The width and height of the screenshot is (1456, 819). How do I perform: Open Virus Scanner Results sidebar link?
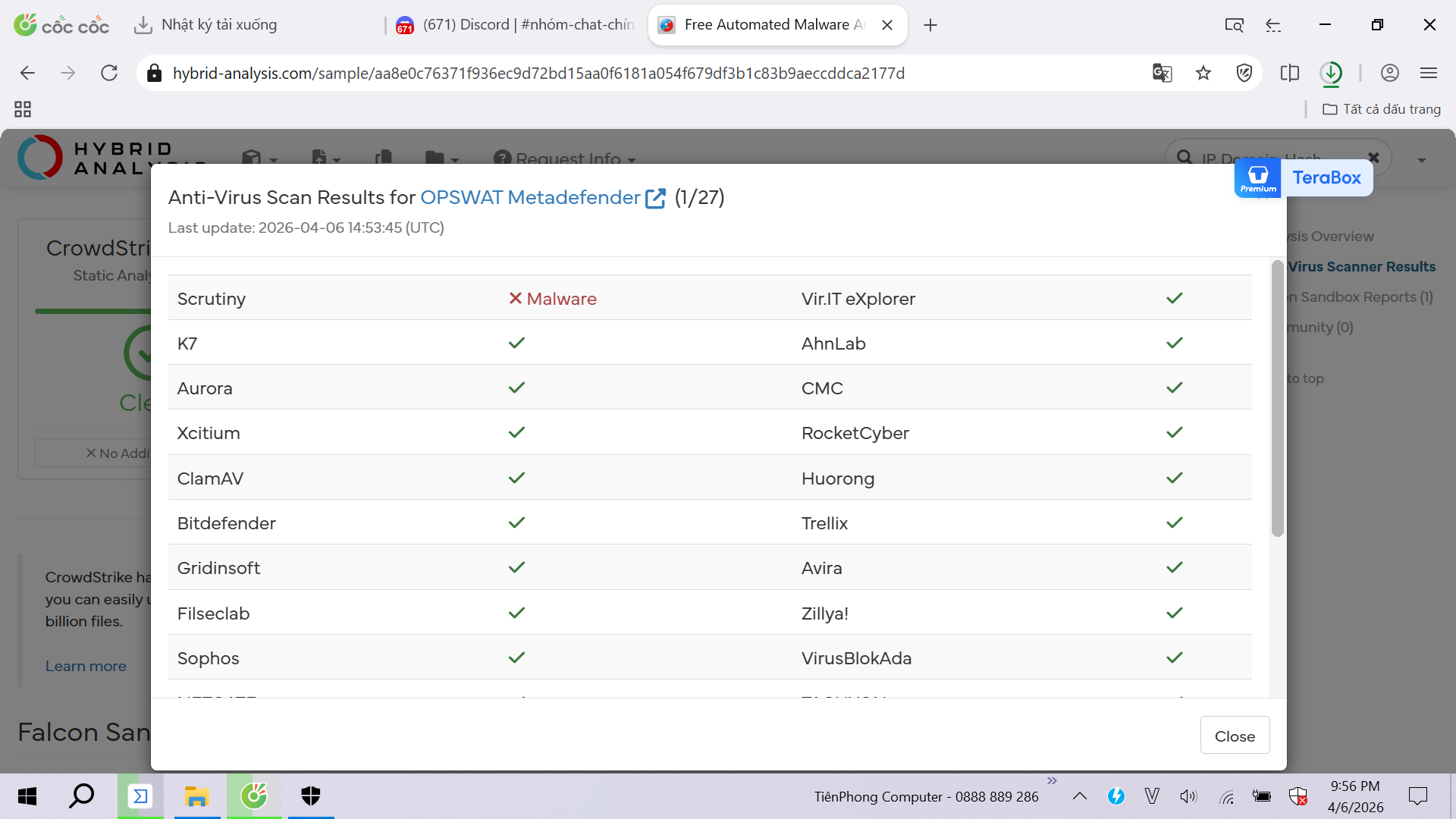click(x=1361, y=267)
